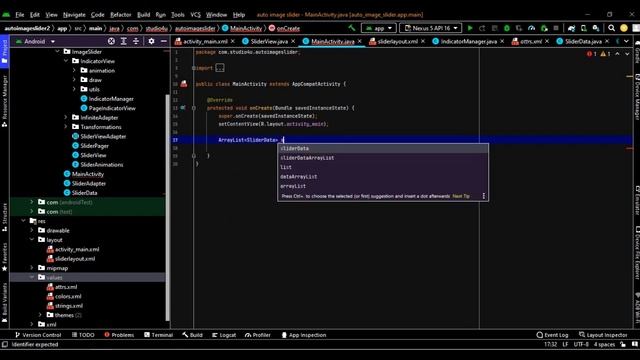Screen dimensions: 640x360
Task: Hide the project panel with minus icon
Action: (164, 41)
